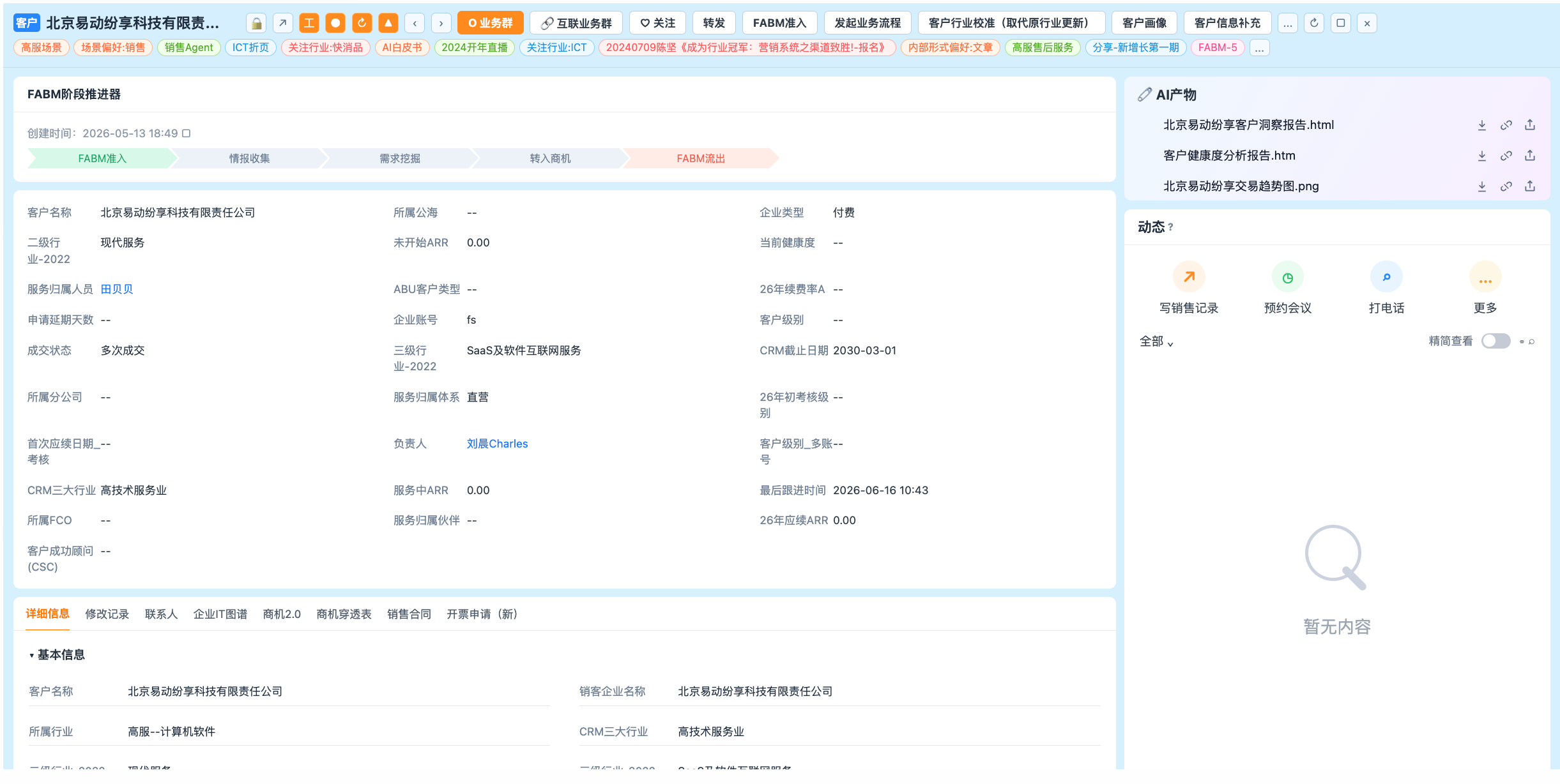Download 北京易动纷享客户洞察报告.html
The image size is (1560, 784).
coord(1482,125)
